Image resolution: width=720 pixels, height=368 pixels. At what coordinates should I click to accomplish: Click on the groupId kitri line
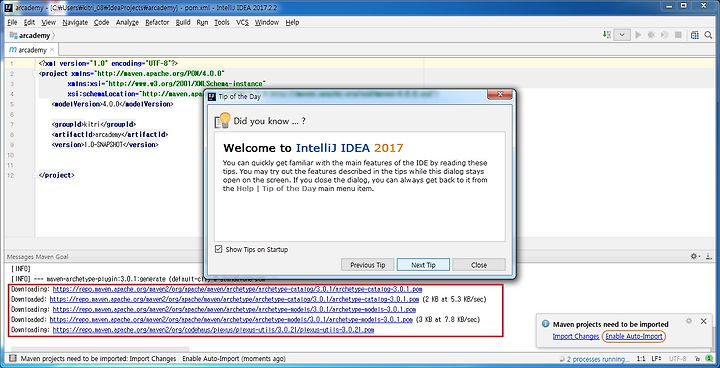(94, 125)
